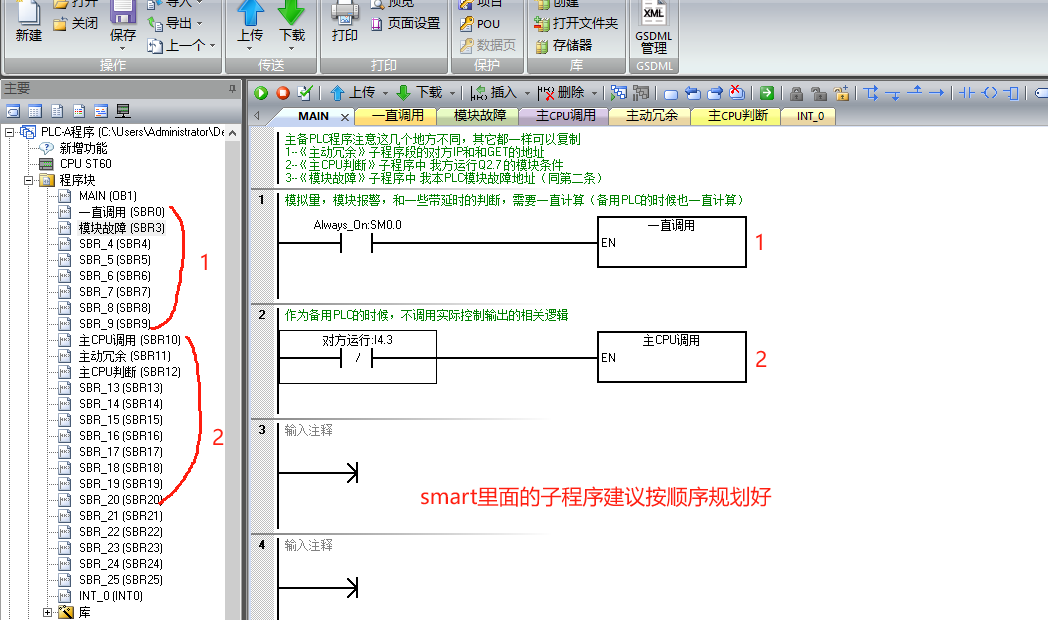Select 主CPU调用 (SBR10) in the project tree
The image size is (1048, 620).
click(x=129, y=340)
